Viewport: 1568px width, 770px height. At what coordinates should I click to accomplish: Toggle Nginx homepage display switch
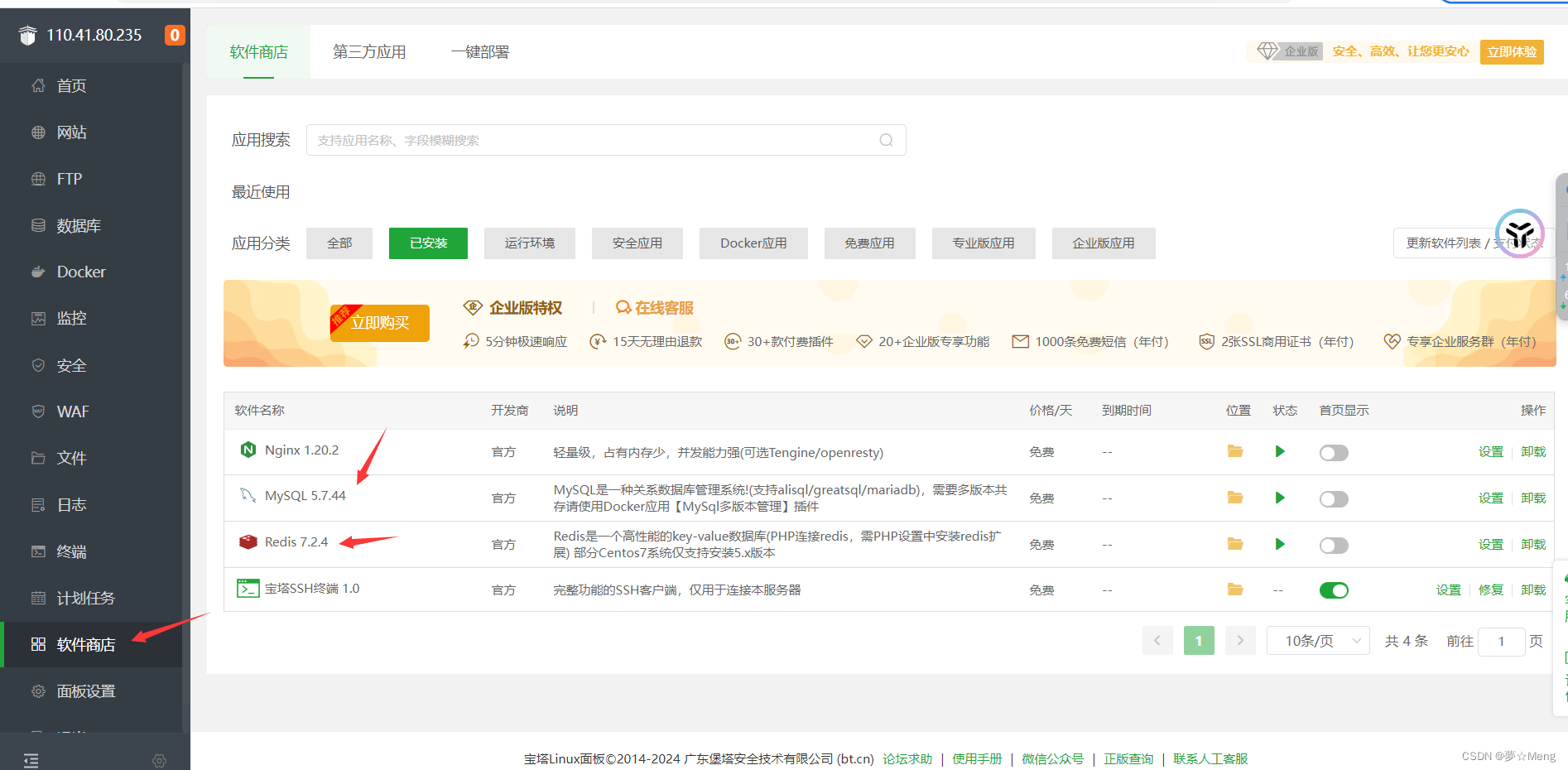1334,453
